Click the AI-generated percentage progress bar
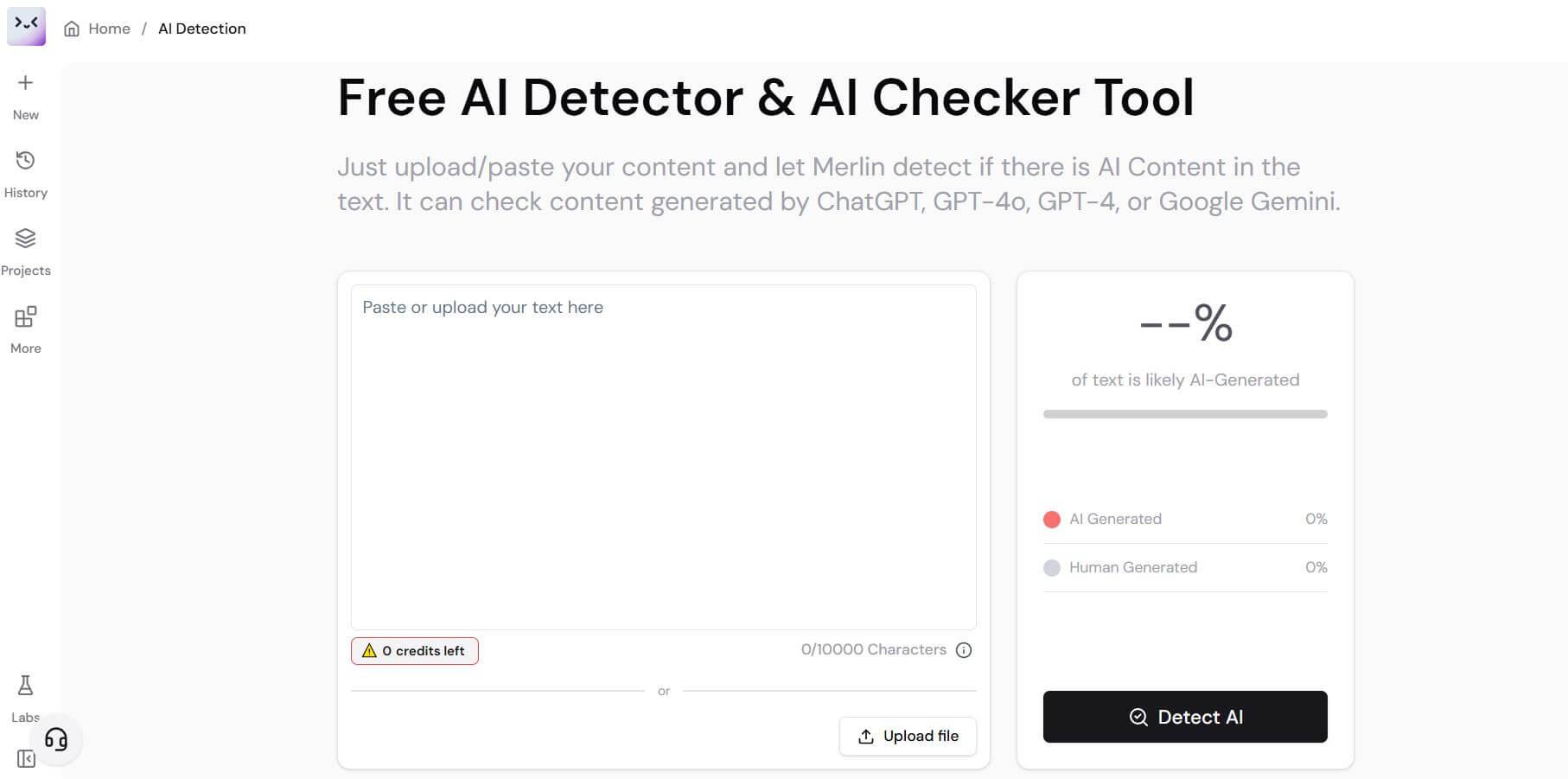The image size is (1568, 779). [x=1185, y=414]
